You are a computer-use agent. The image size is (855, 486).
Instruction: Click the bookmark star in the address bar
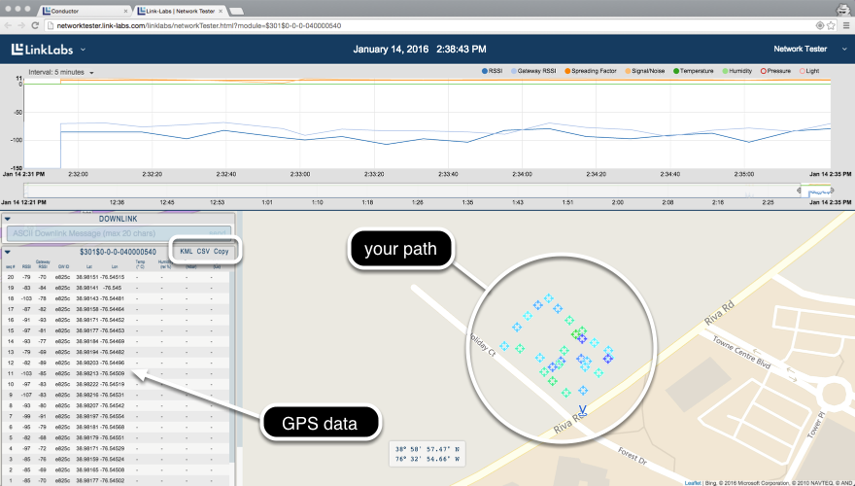tap(832, 24)
